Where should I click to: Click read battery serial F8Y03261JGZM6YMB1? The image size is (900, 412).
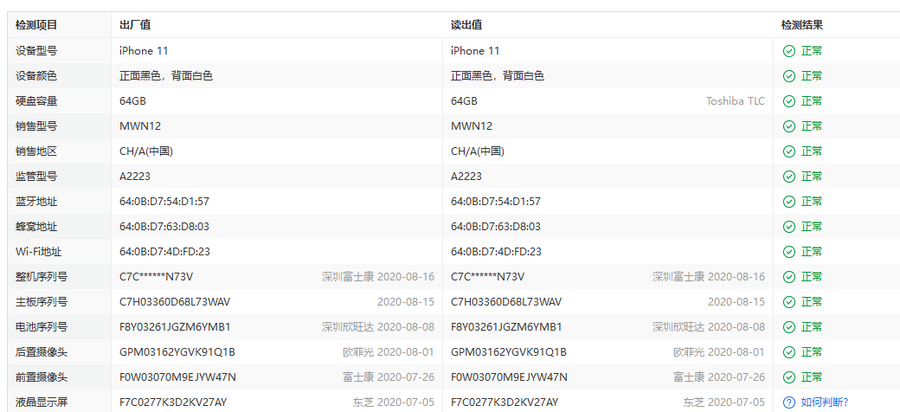point(506,327)
